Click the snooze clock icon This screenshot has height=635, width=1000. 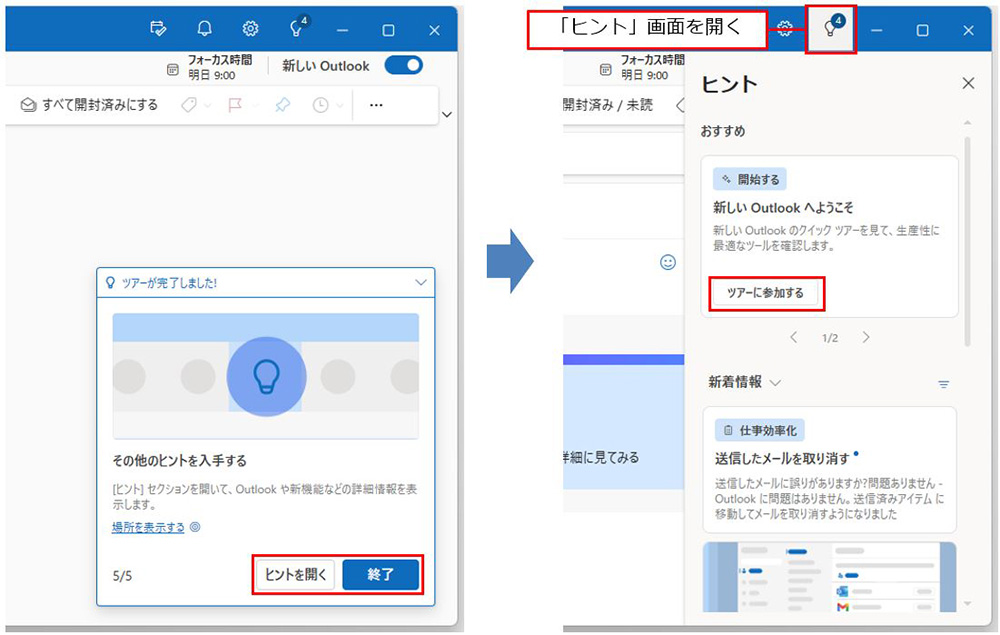[x=320, y=104]
